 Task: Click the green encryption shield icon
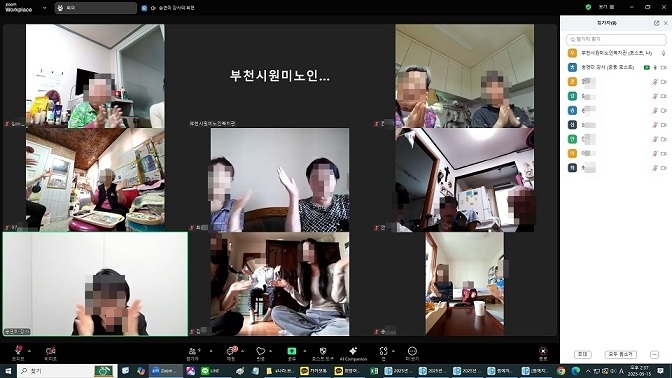click(588, 7)
